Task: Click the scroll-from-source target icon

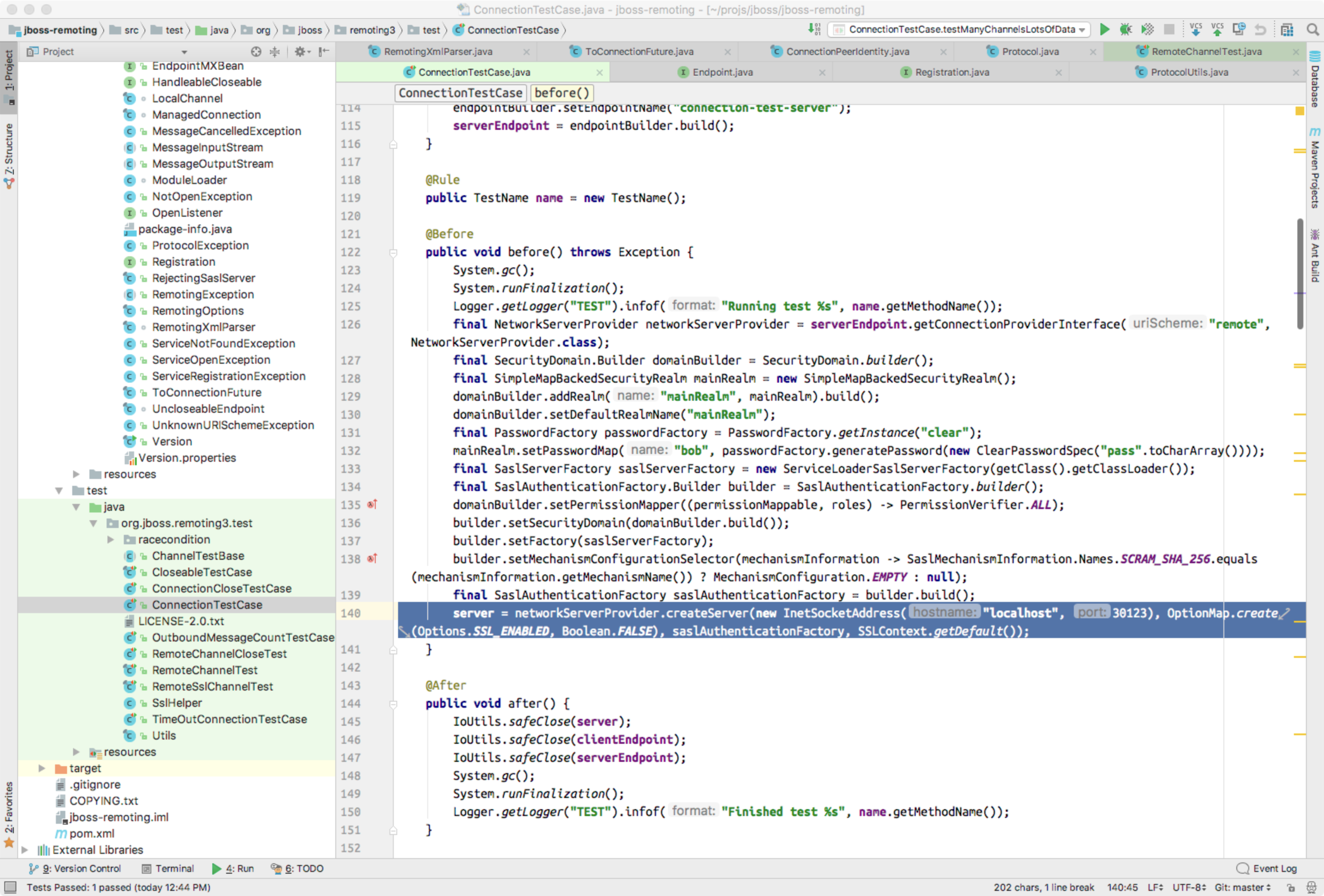Action: point(256,52)
